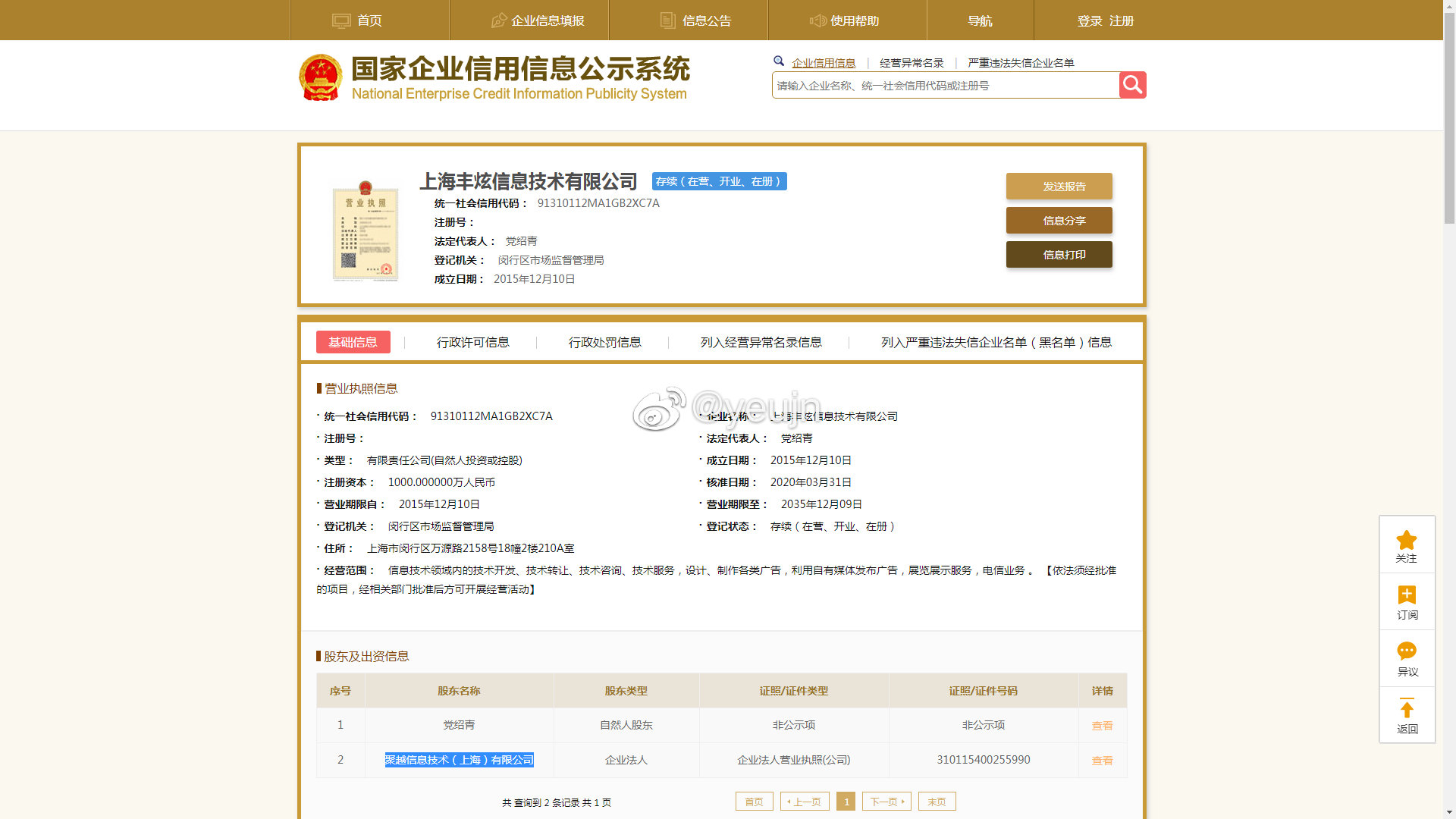This screenshot has height=819, width=1456.
Task: Select the 严重违法失信企业名单 search category
Action: pyautogui.click(x=1021, y=63)
